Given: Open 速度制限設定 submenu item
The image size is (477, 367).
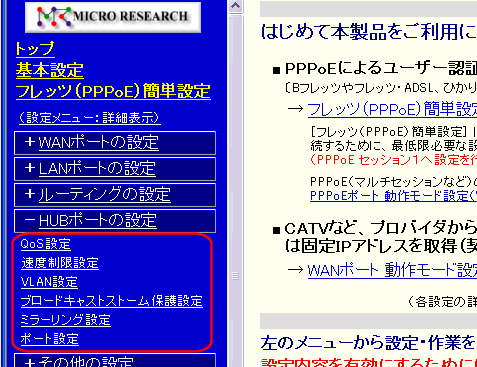Looking at the screenshot, I should (x=60, y=263).
